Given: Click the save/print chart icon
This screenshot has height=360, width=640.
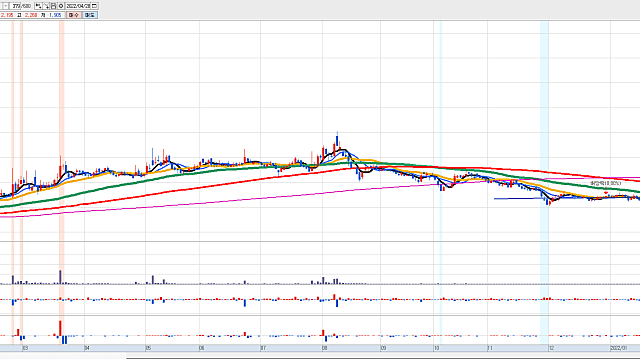Looking at the screenshot, I should point(53,6).
